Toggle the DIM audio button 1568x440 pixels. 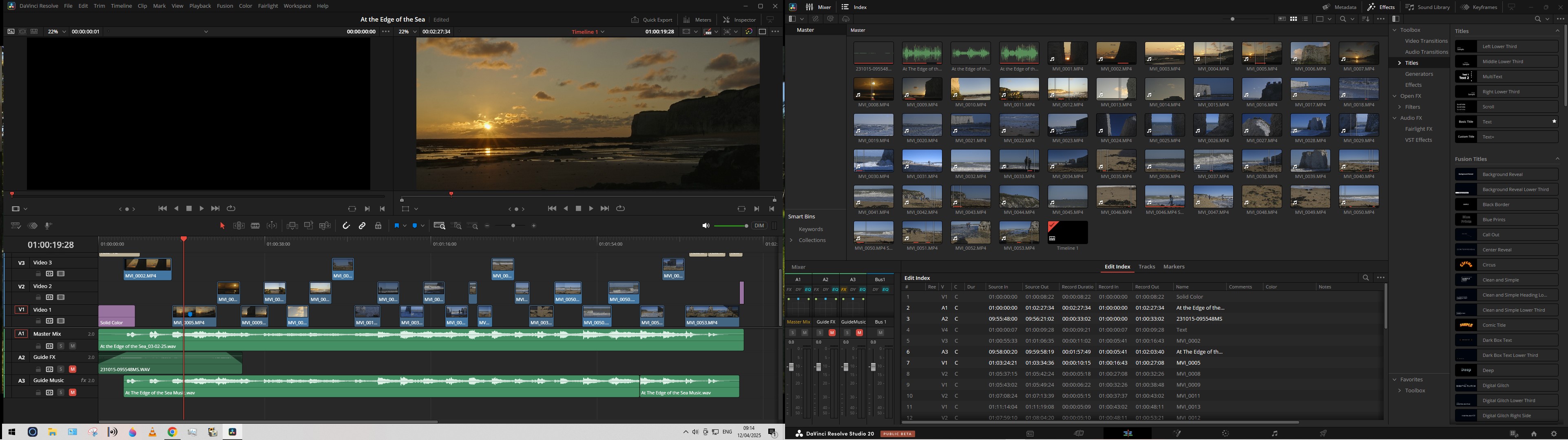click(759, 226)
